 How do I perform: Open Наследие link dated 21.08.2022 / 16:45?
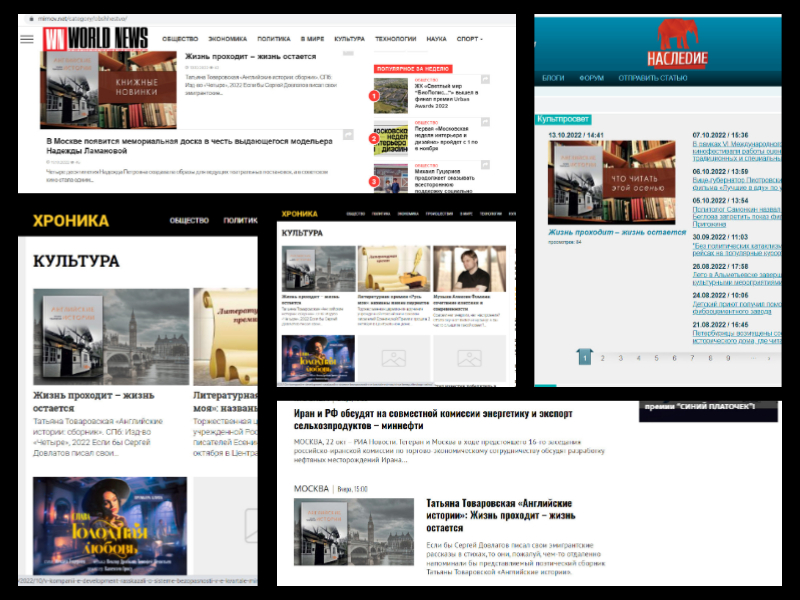pyautogui.click(x=737, y=337)
